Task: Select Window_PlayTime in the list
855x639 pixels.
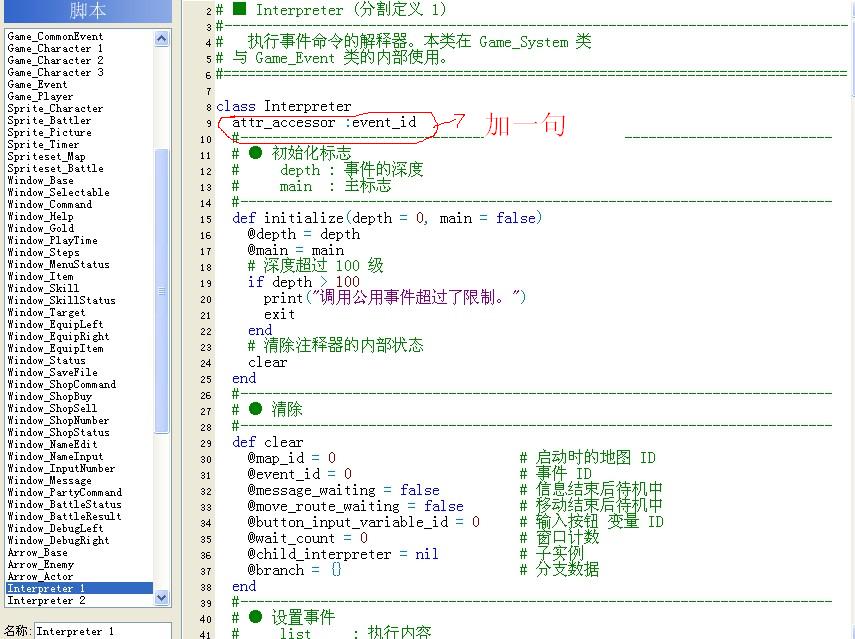Action: tap(52, 240)
